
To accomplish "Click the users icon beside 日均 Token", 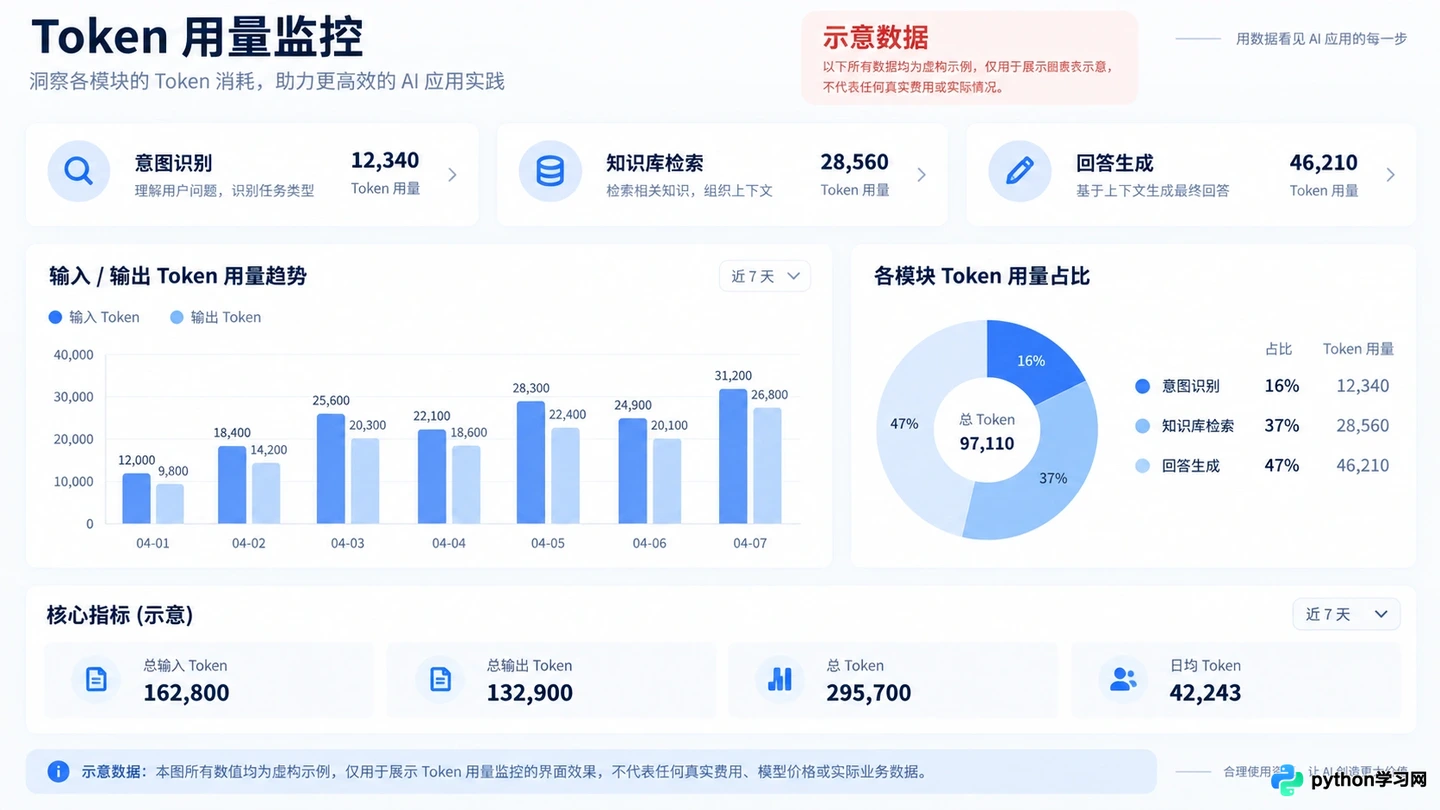I will 1123,680.
